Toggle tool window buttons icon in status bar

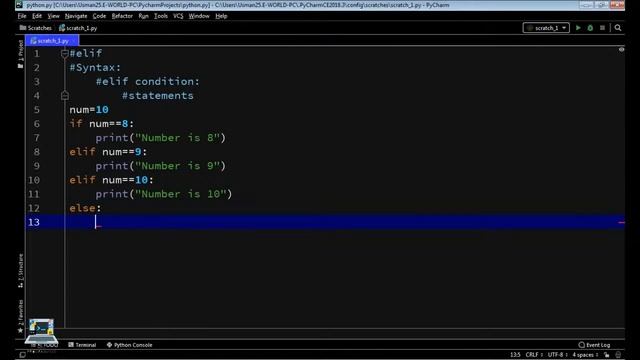tap(22, 355)
